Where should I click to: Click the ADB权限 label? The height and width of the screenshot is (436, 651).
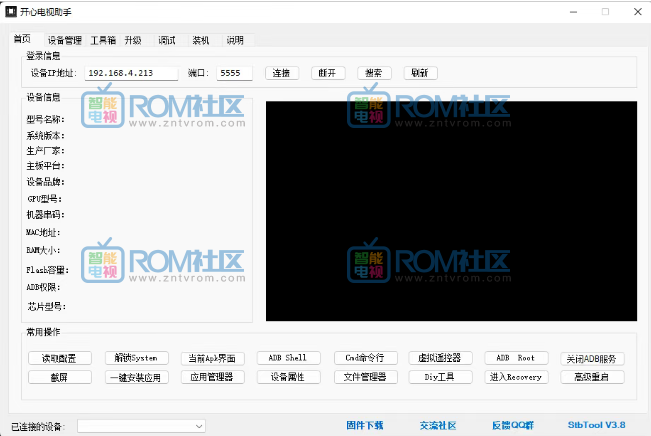43,287
